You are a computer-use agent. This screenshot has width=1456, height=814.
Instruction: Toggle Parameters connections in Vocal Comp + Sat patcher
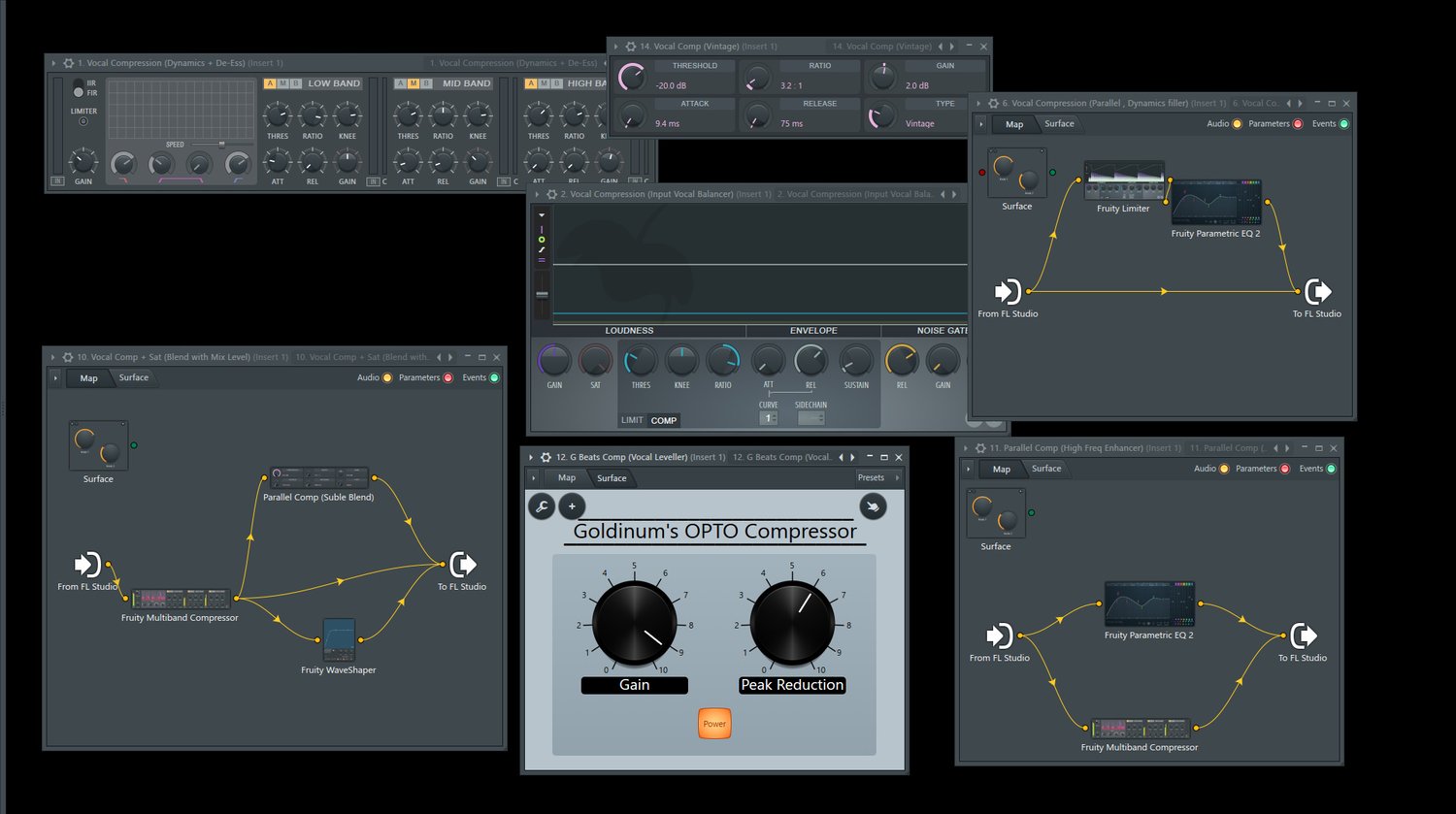448,377
